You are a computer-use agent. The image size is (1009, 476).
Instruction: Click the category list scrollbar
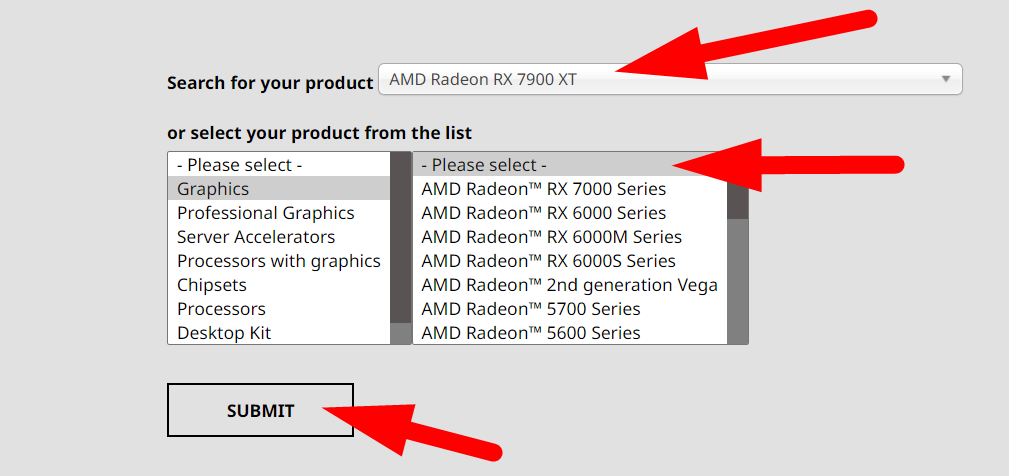pyautogui.click(x=400, y=248)
